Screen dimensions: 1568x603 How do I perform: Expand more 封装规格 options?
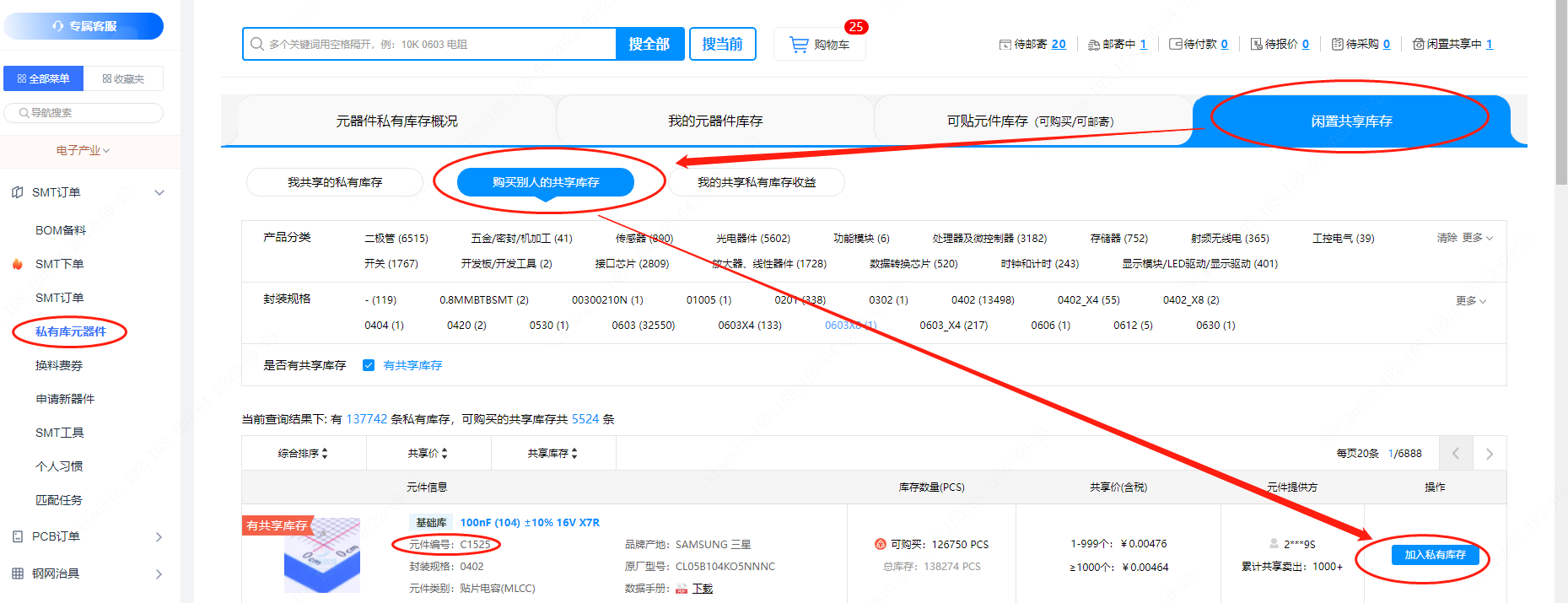click(x=1470, y=301)
